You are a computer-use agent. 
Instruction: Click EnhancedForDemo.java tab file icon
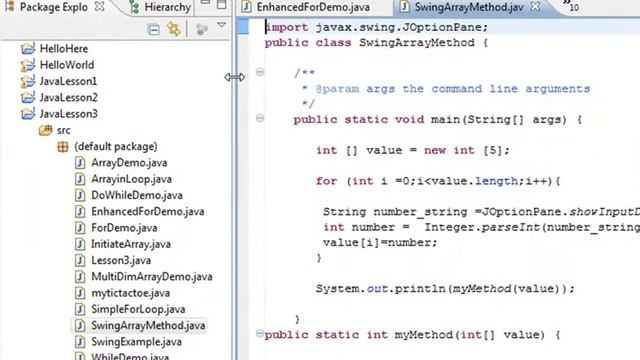[246, 7]
